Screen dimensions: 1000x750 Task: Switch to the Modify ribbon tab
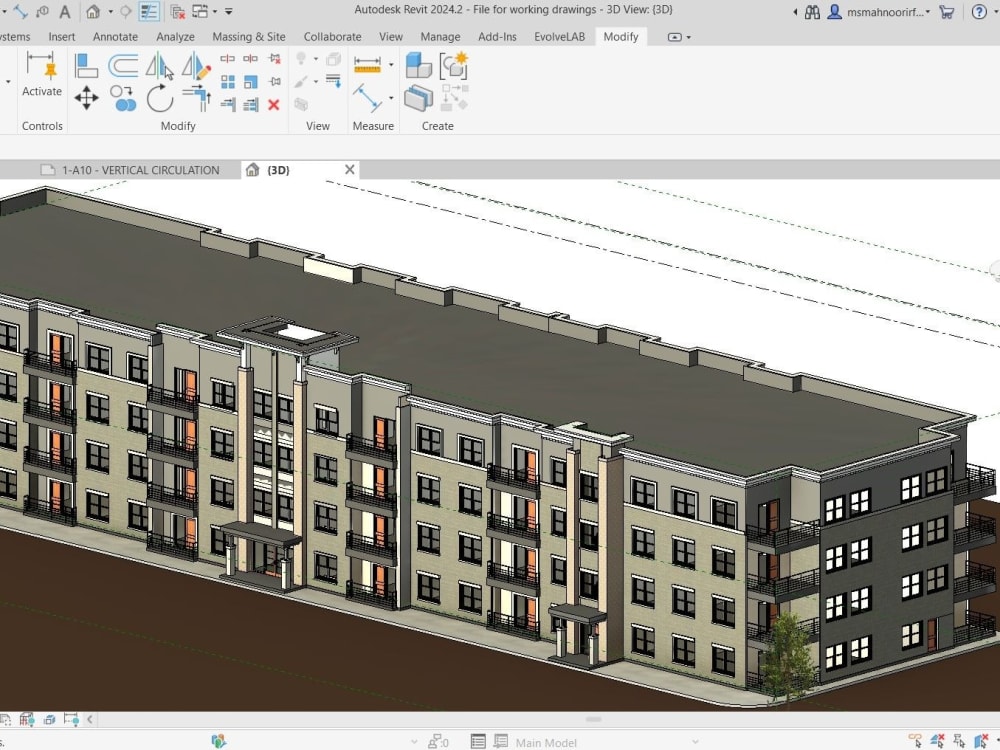point(621,36)
